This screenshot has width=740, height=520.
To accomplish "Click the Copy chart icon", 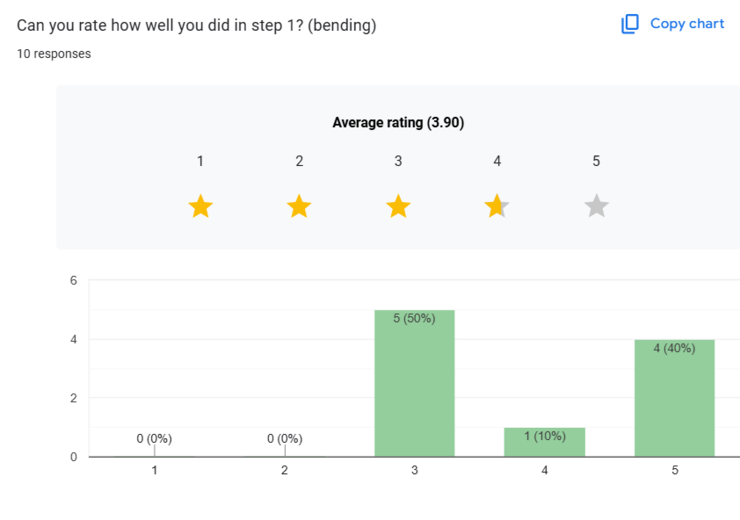I will tap(630, 24).
